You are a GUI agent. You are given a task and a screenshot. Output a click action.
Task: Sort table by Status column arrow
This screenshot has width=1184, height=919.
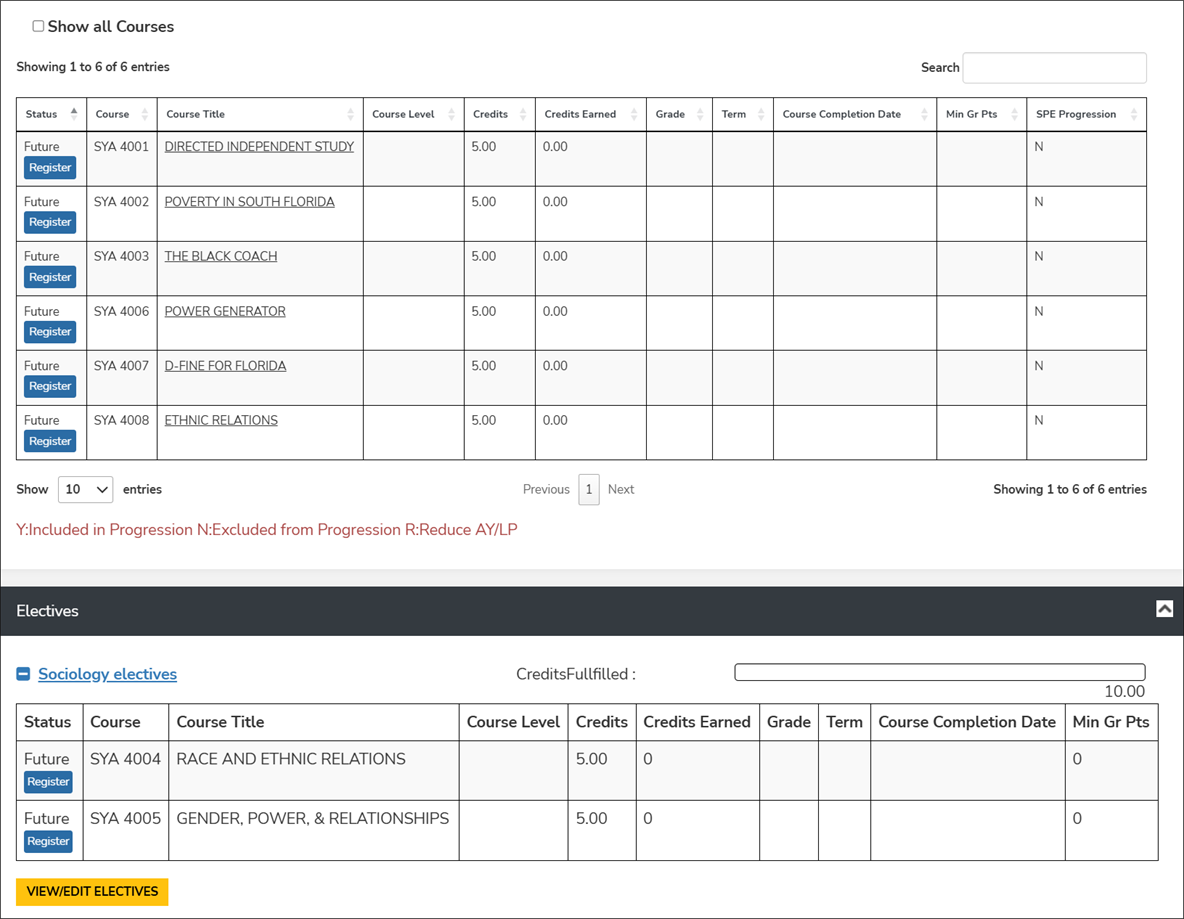click(74, 114)
